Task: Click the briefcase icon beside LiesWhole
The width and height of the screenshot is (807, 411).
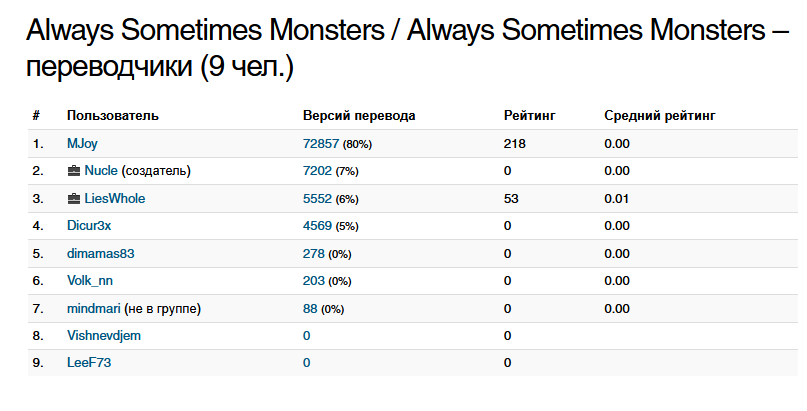Action: click(x=74, y=199)
